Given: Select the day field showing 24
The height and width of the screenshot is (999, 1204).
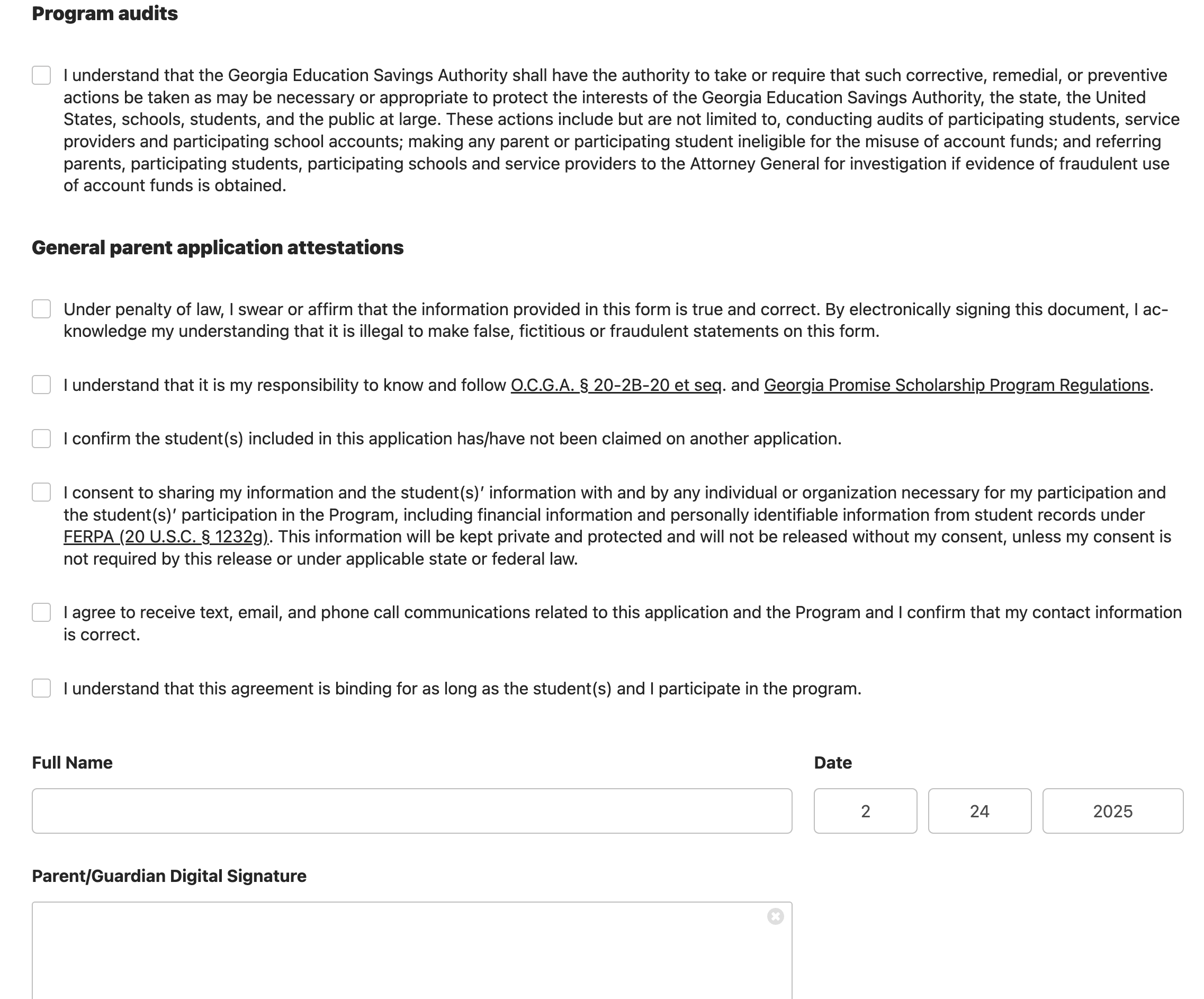Looking at the screenshot, I should click(980, 811).
